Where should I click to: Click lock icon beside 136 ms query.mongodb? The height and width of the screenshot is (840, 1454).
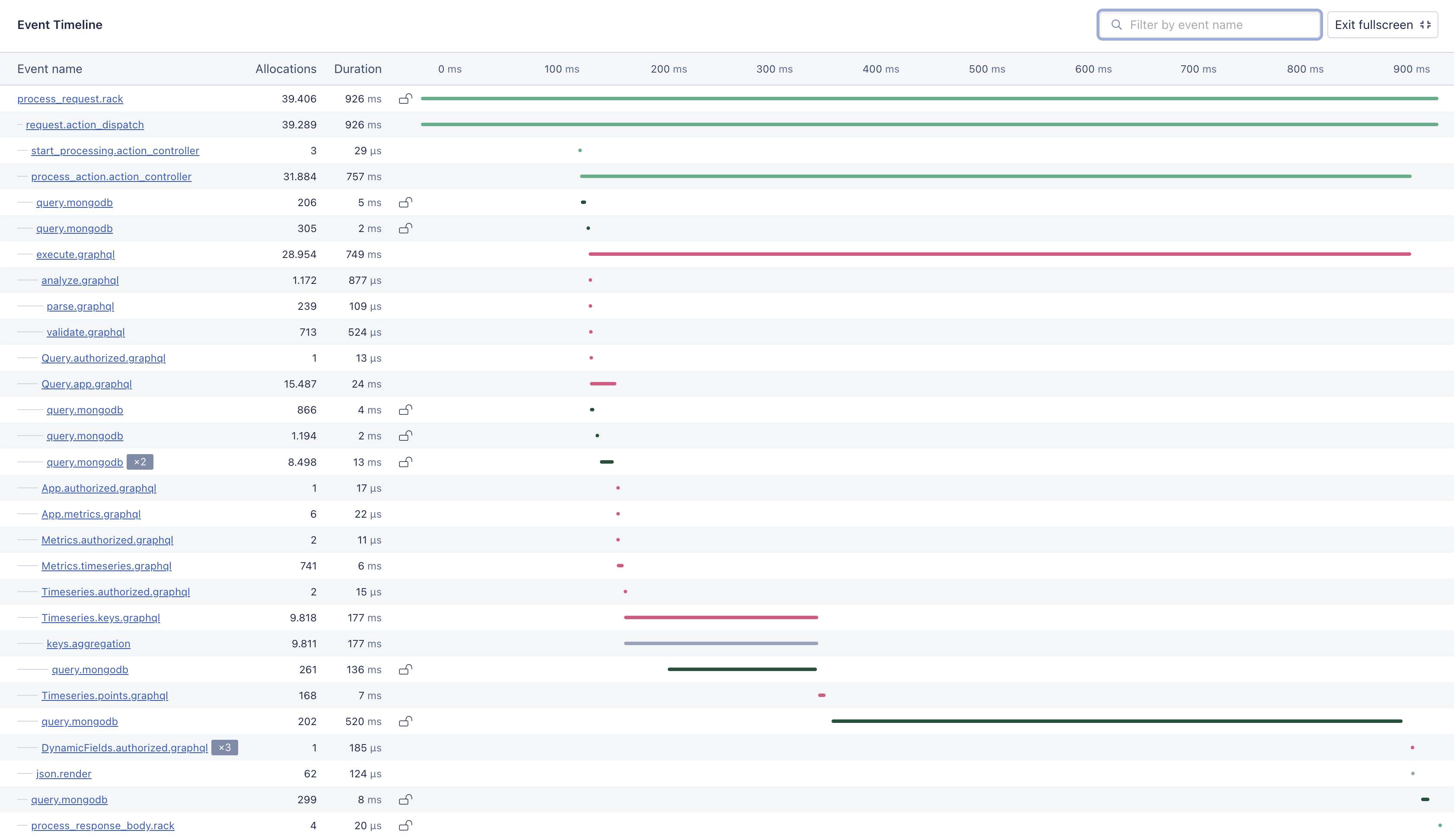pos(405,669)
